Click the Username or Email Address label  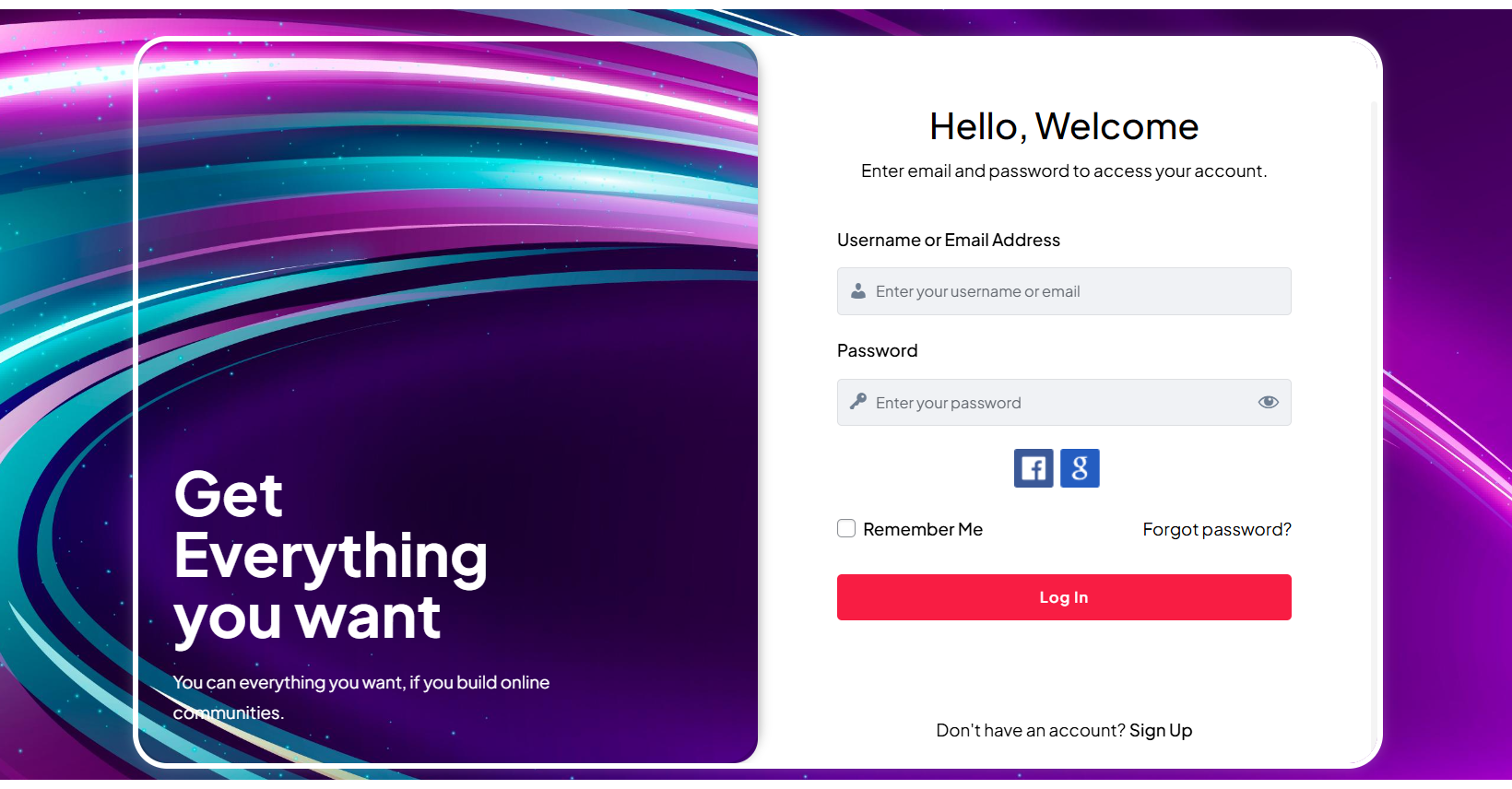click(949, 240)
